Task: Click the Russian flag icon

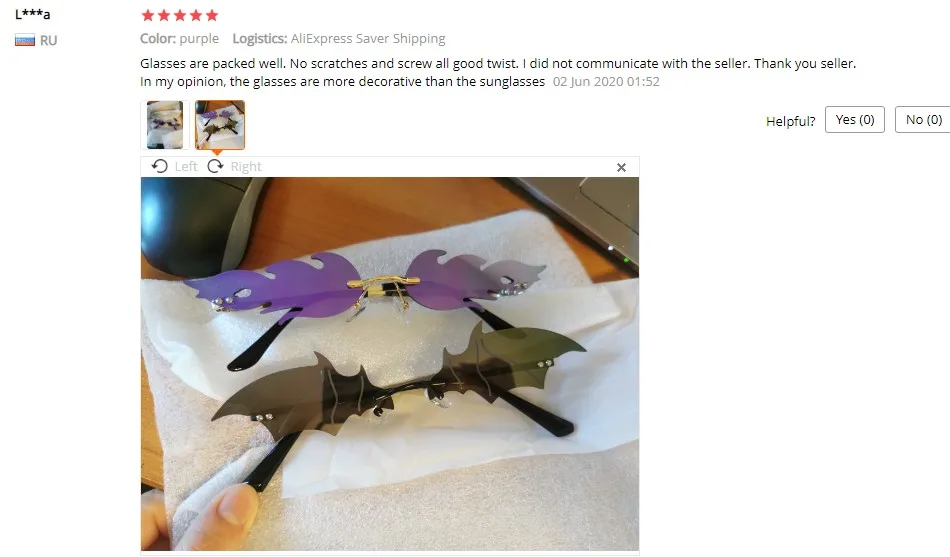Action: pos(25,41)
